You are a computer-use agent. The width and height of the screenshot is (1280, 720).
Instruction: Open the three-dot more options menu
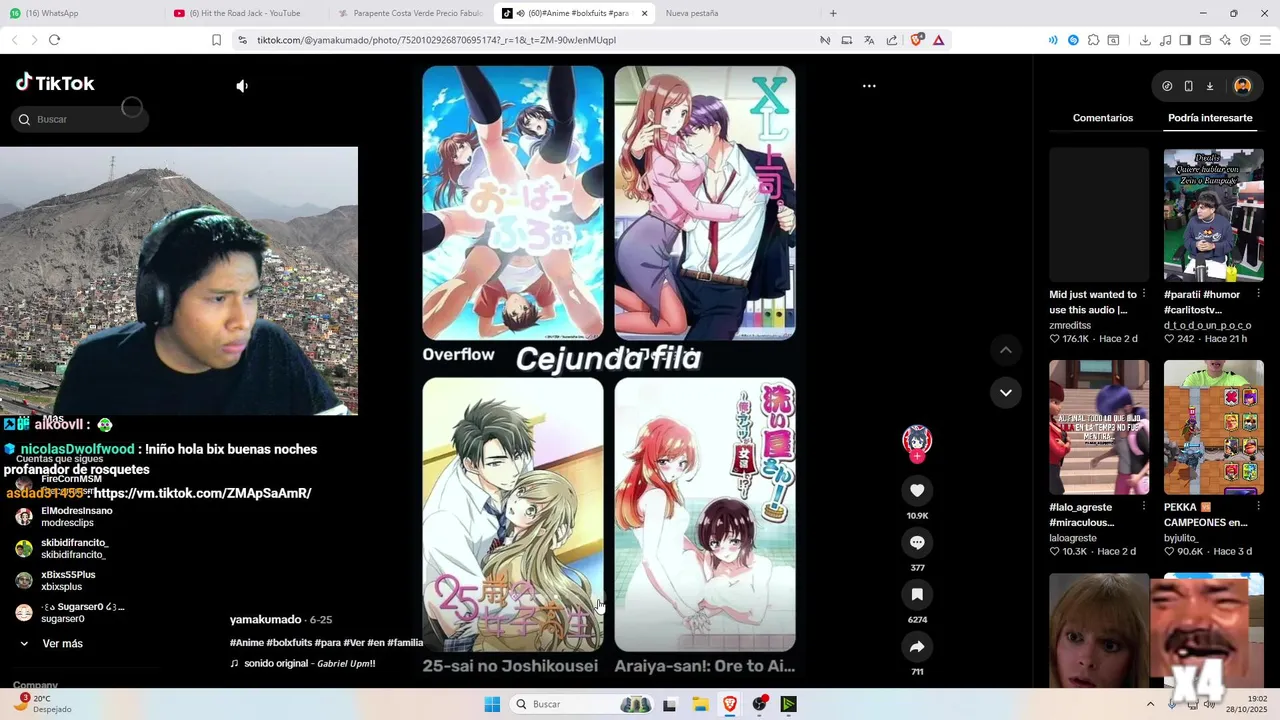point(869,86)
